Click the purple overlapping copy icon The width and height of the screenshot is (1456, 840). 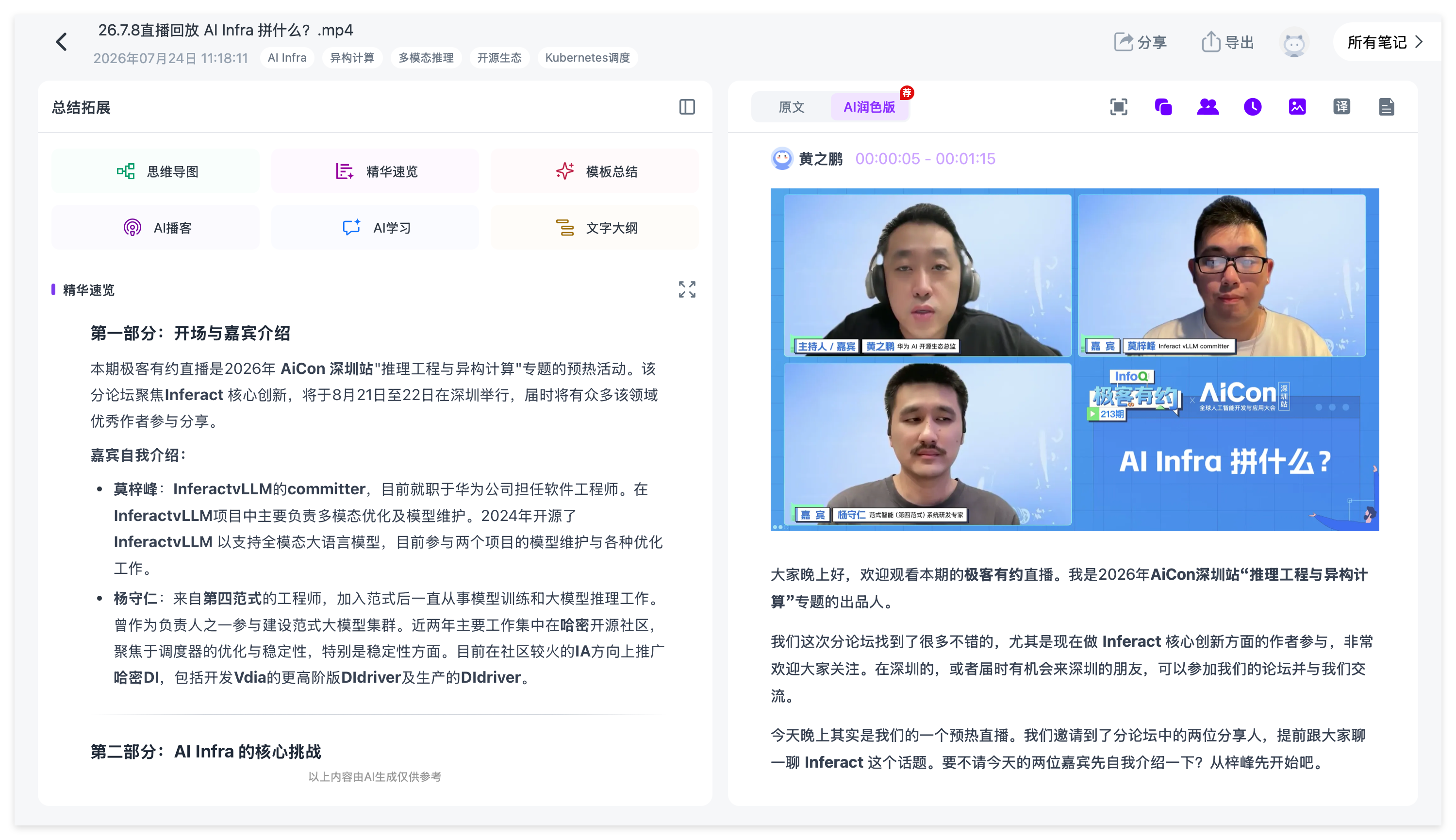pos(1163,107)
